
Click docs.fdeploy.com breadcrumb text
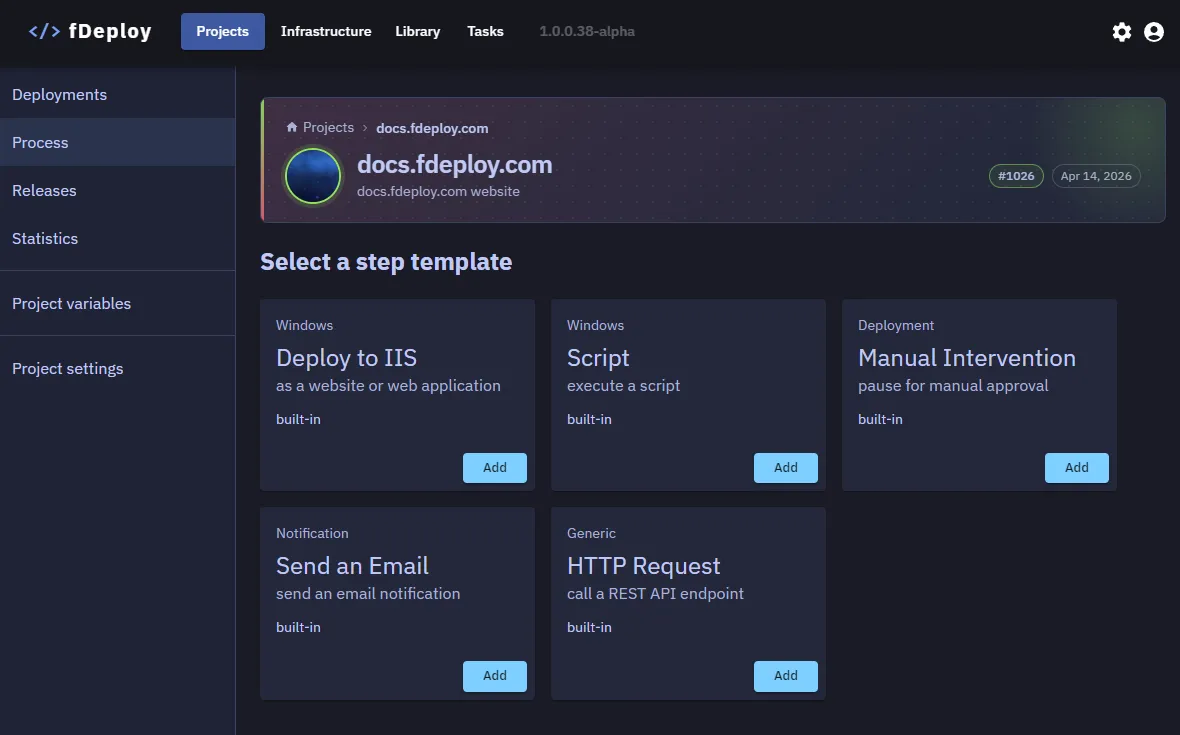432,129
